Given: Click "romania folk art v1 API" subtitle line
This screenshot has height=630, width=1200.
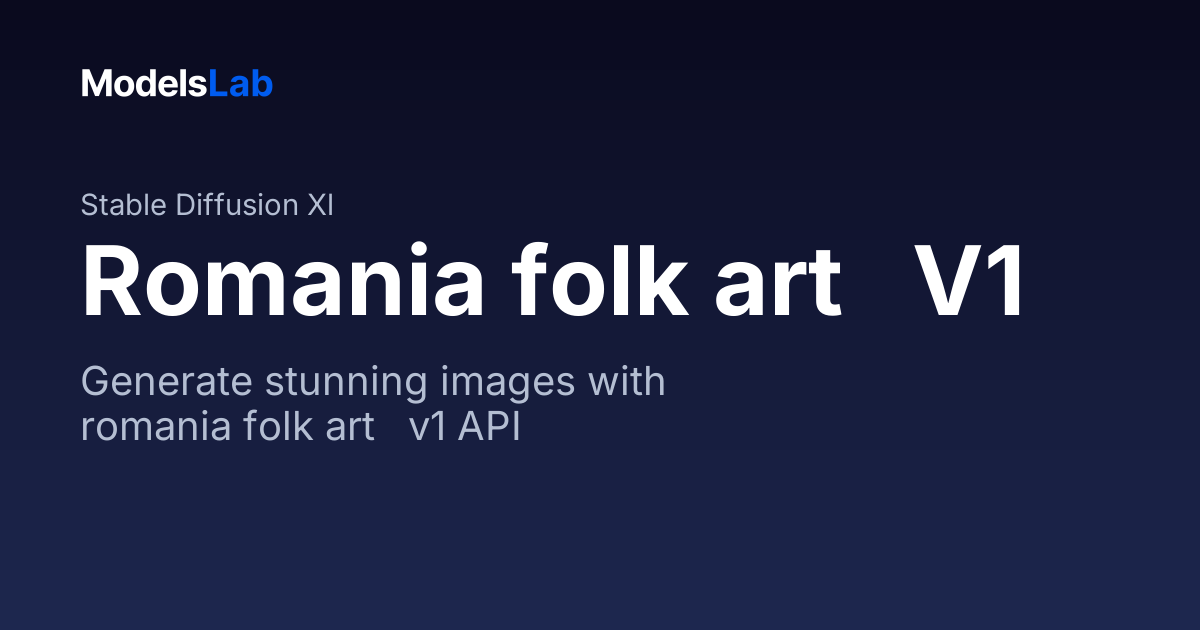Looking at the screenshot, I should coord(301,428).
